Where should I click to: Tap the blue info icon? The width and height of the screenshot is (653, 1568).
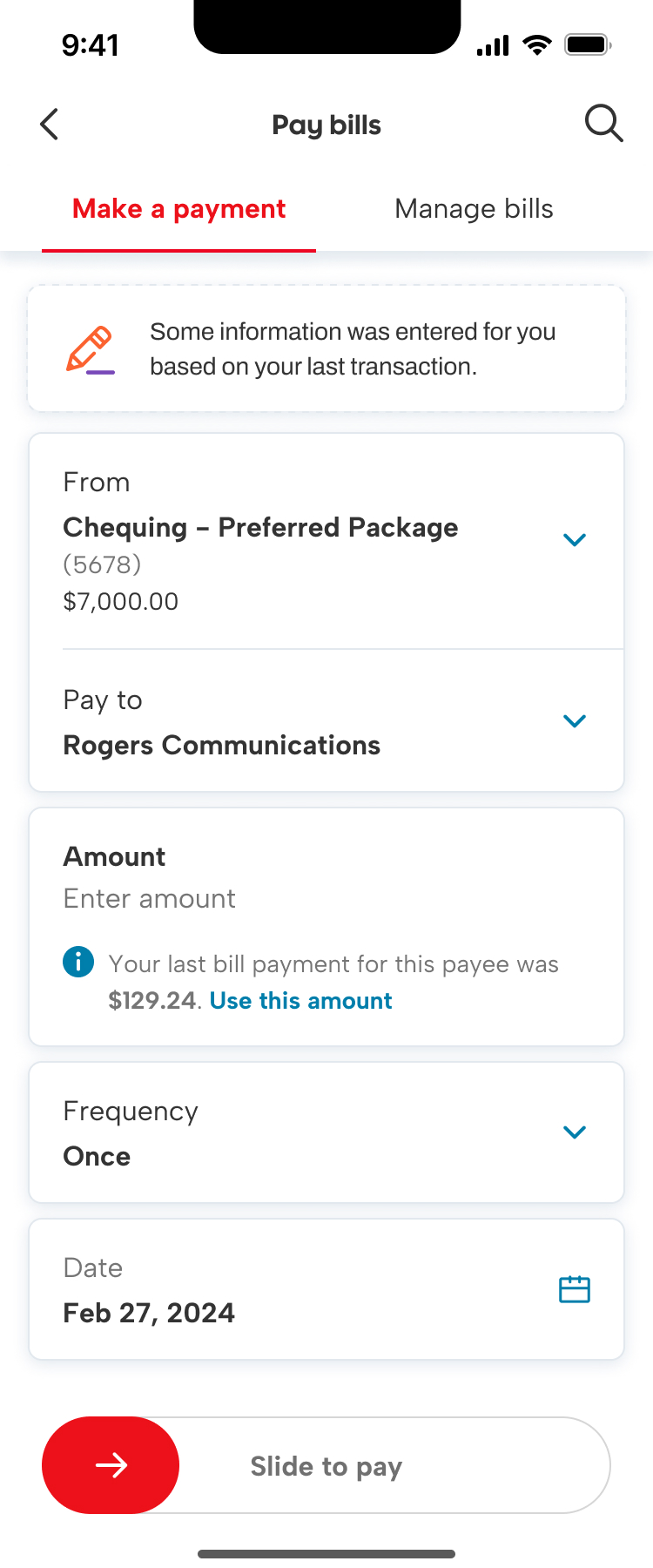[x=78, y=962]
